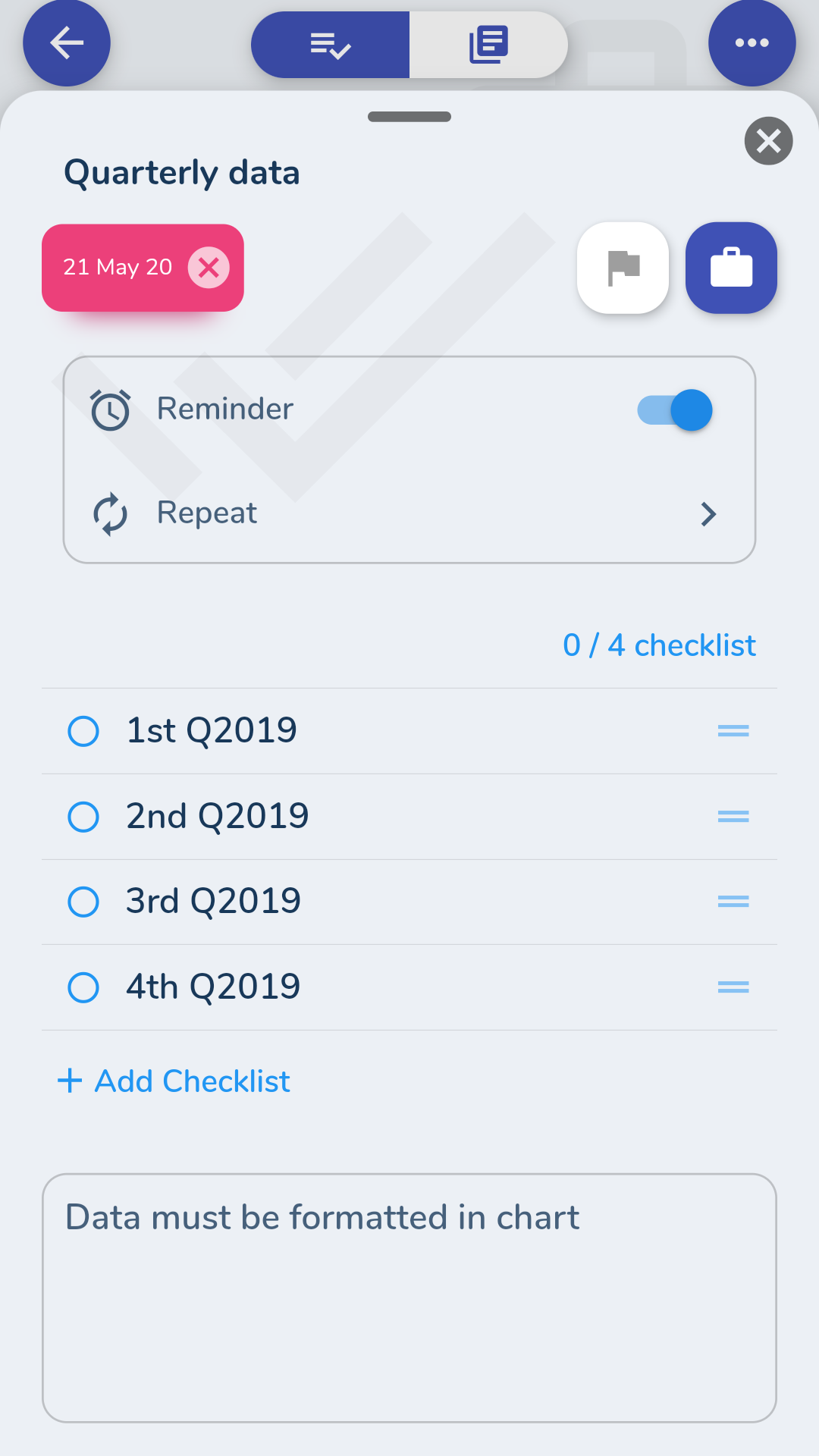
Task: Tick the 3rd Q2019 circle
Action: (83, 902)
